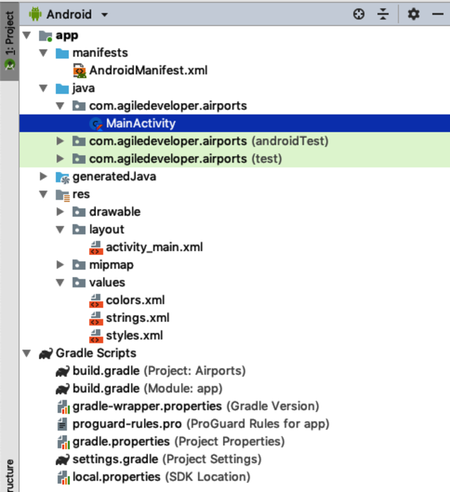Open the Android view dropdown
Screen dimensions: 450x492
point(104,15)
